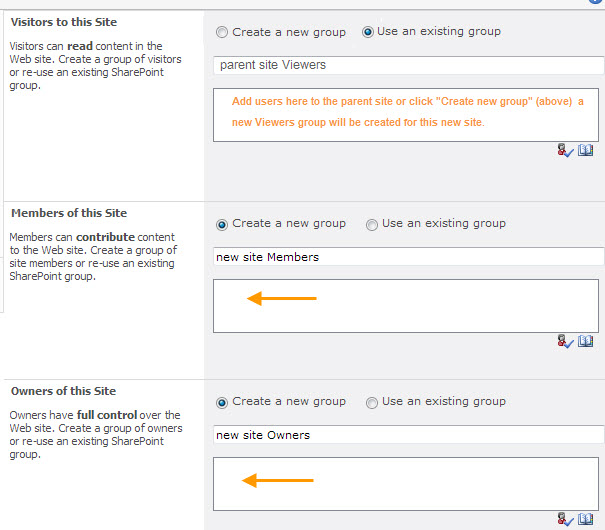The image size is (605, 530).
Task: Click Check Names icon for Members group
Action: click(566, 341)
